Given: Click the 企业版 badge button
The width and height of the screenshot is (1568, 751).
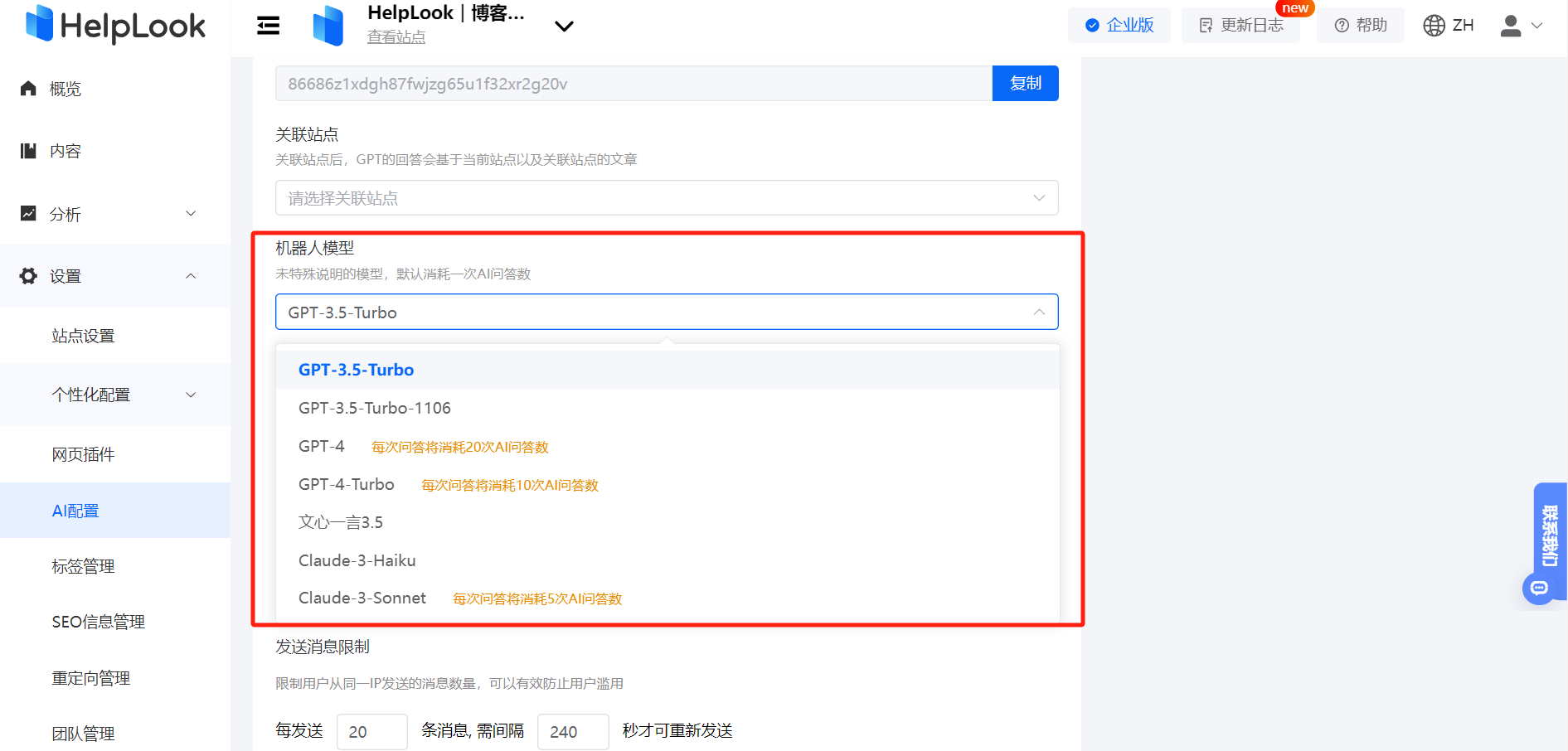Looking at the screenshot, I should pyautogui.click(x=1119, y=25).
